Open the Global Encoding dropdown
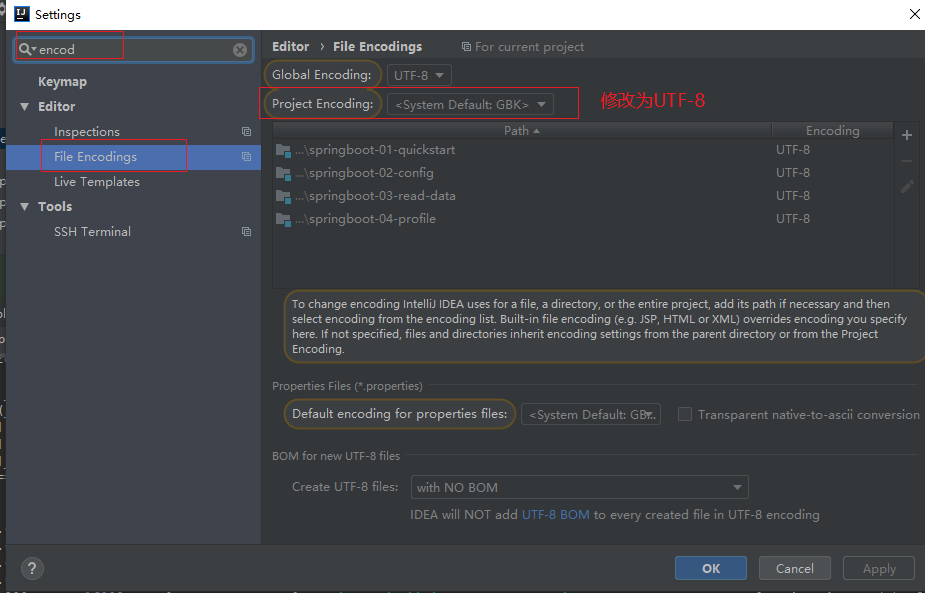Viewport: 925px width, 593px height. (420, 75)
